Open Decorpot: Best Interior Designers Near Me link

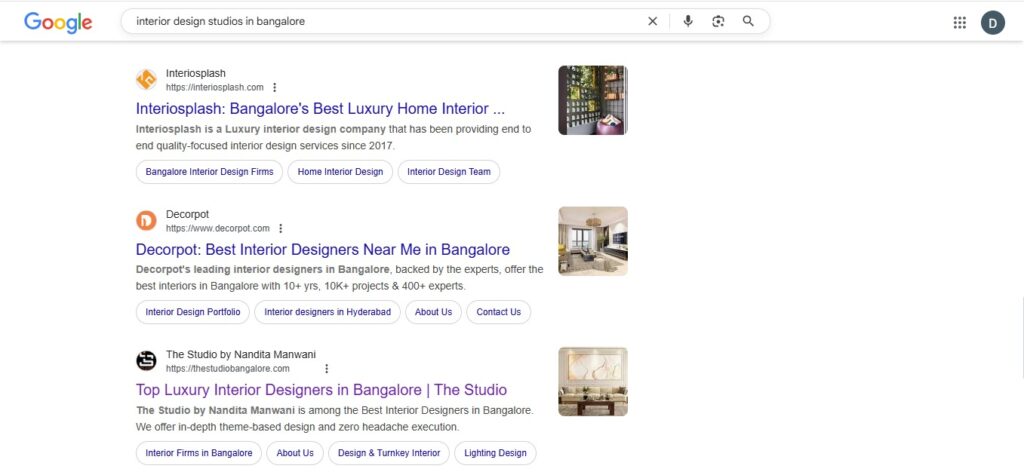[x=323, y=250]
